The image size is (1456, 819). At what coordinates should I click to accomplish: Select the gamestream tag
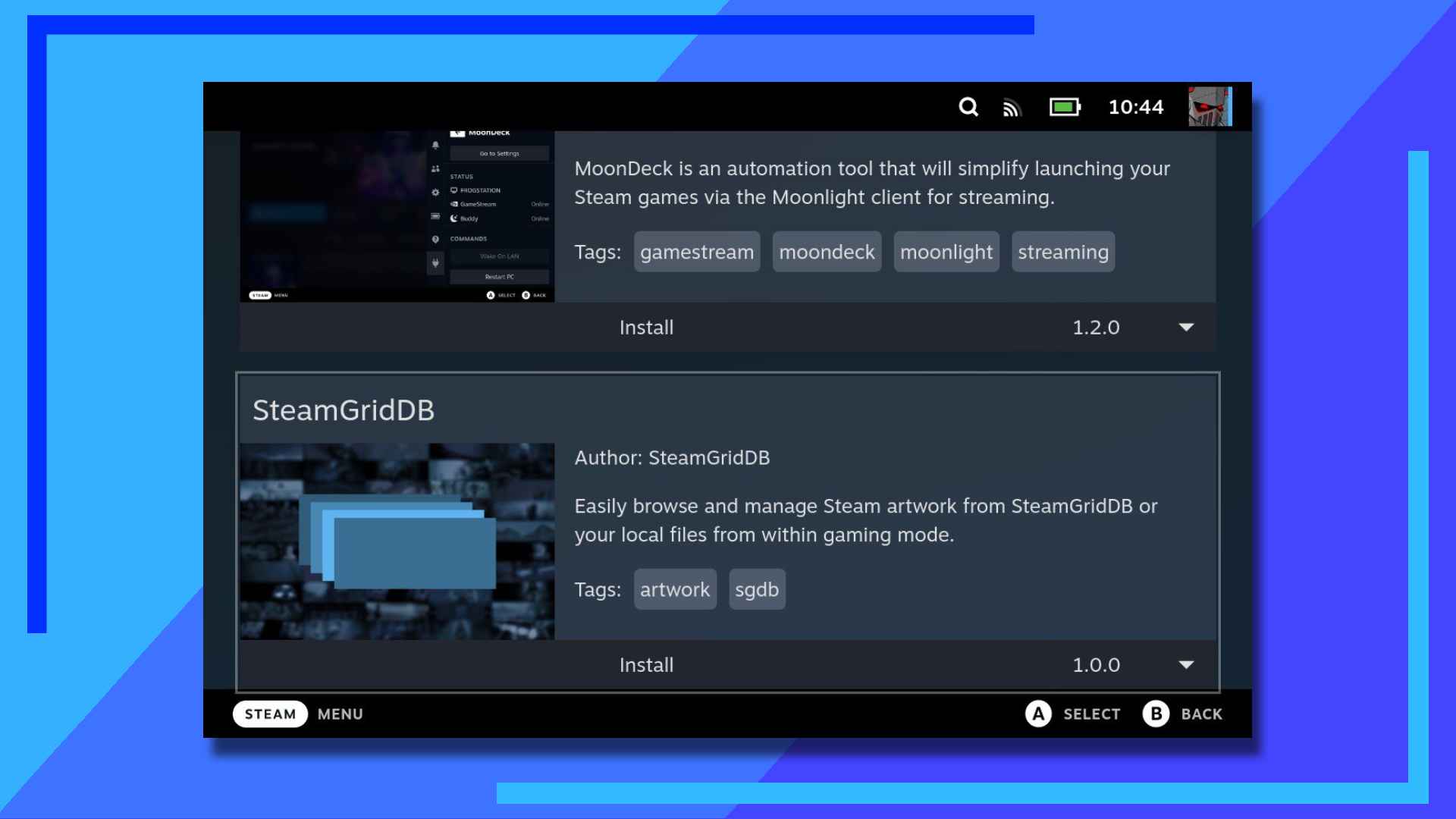coord(697,252)
